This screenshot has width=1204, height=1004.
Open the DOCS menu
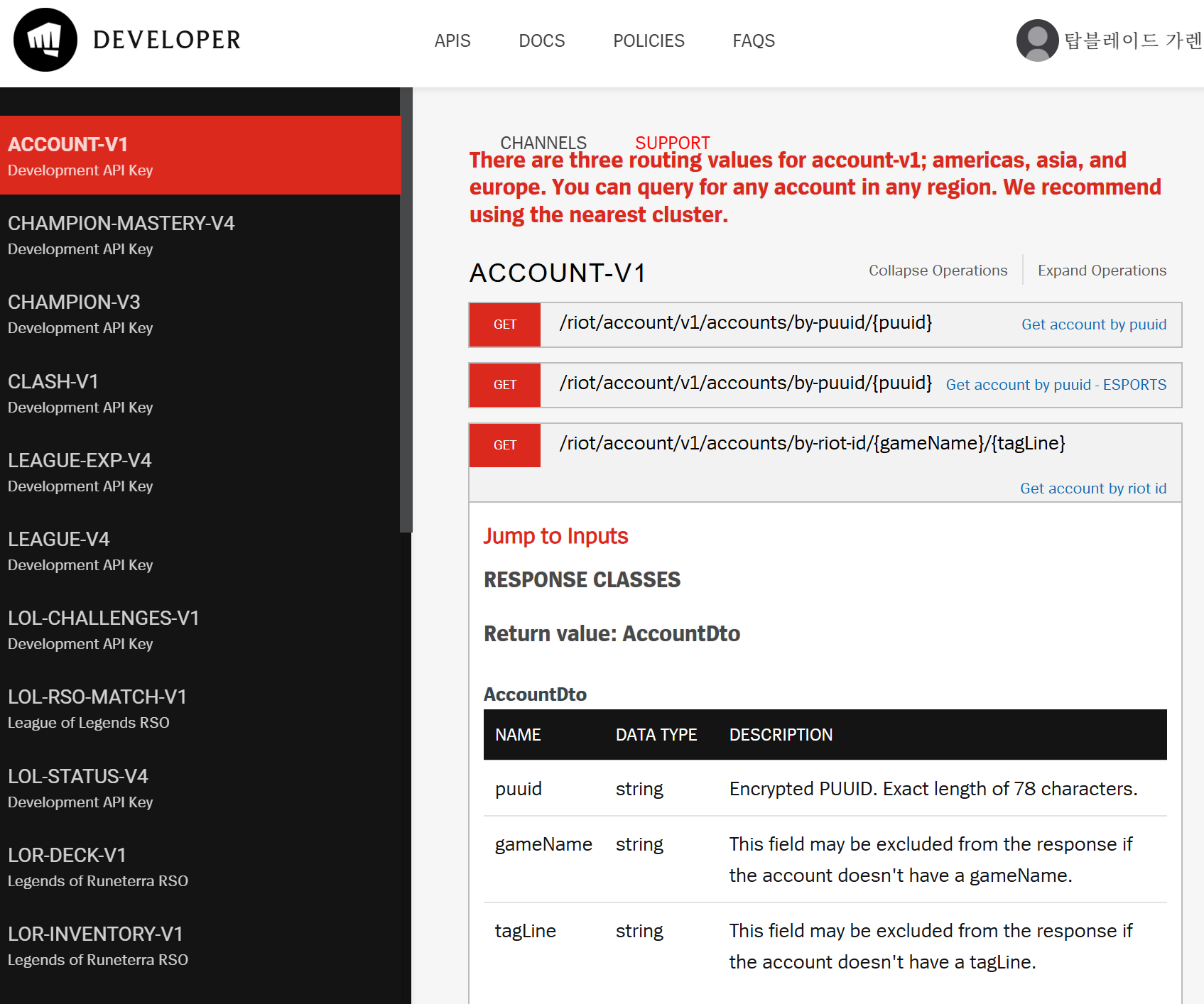coord(542,40)
